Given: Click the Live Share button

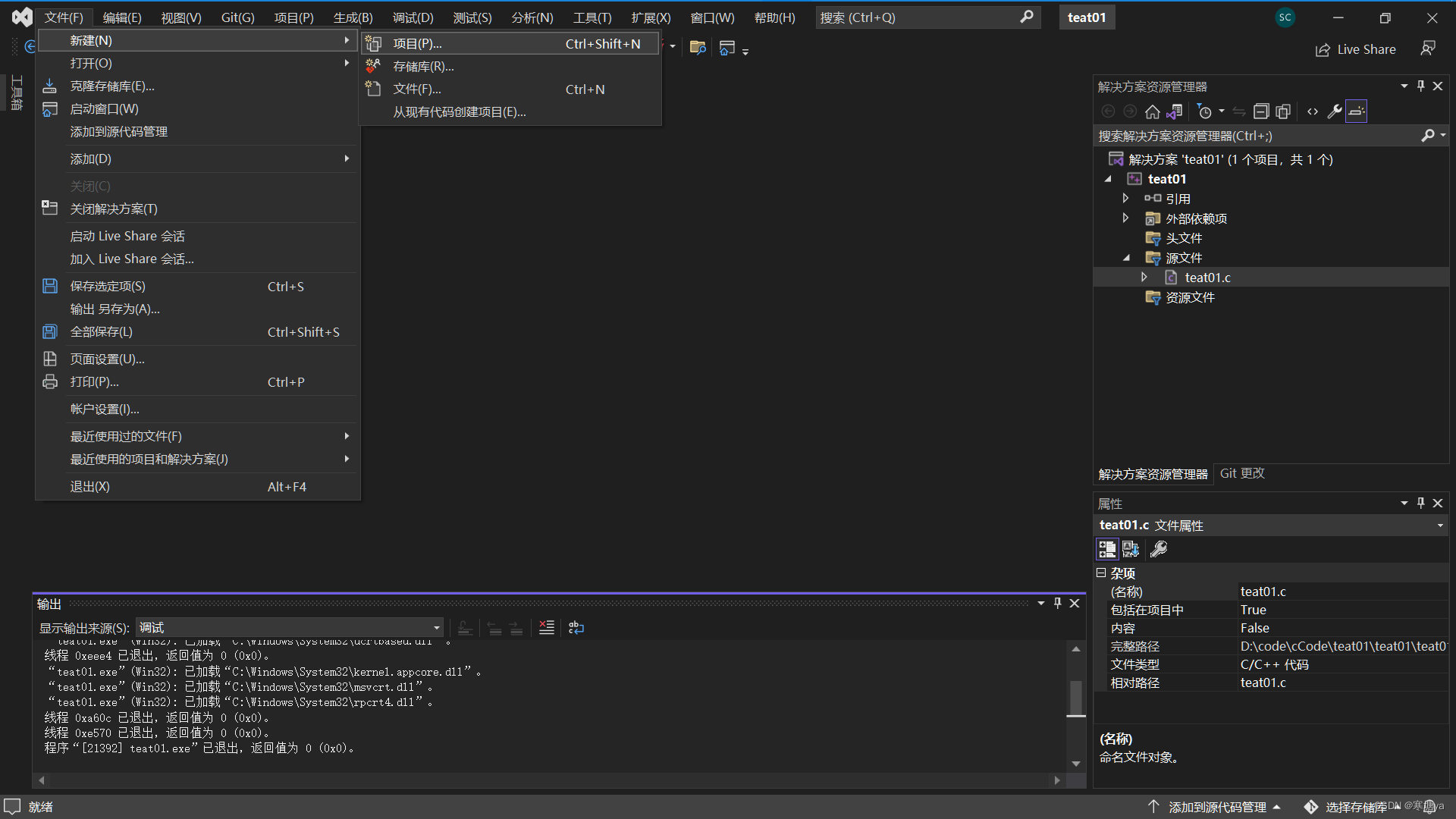Looking at the screenshot, I should [x=1356, y=49].
